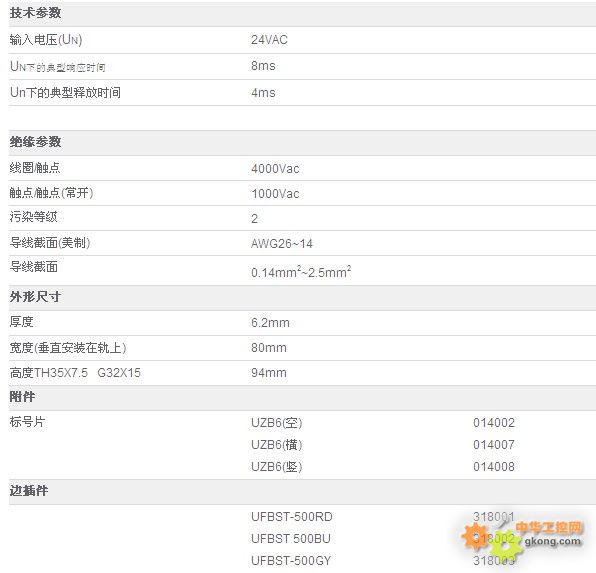
Task: Select the 技术参数 section header
Action: tap(35, 13)
